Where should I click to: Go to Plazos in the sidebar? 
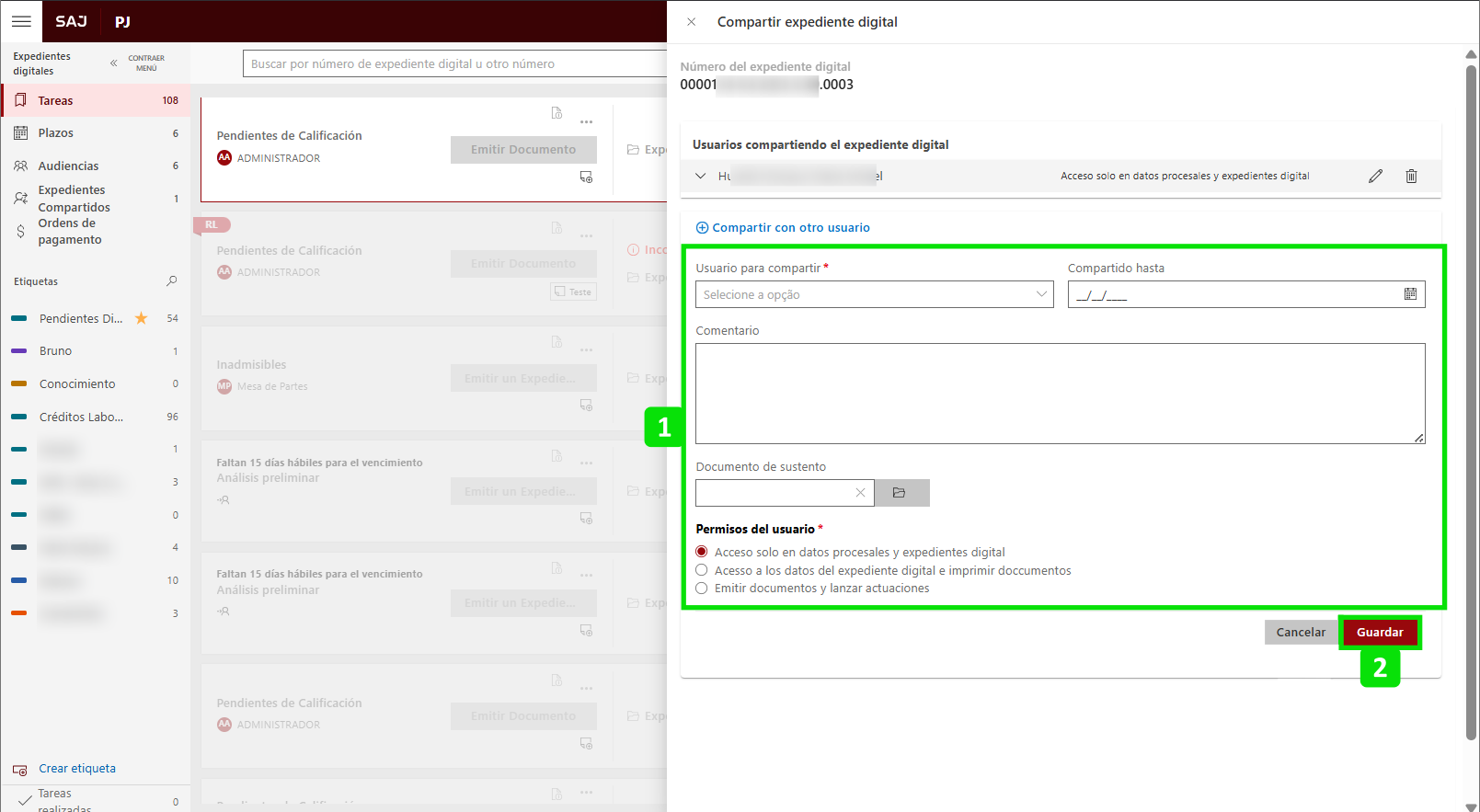55,133
